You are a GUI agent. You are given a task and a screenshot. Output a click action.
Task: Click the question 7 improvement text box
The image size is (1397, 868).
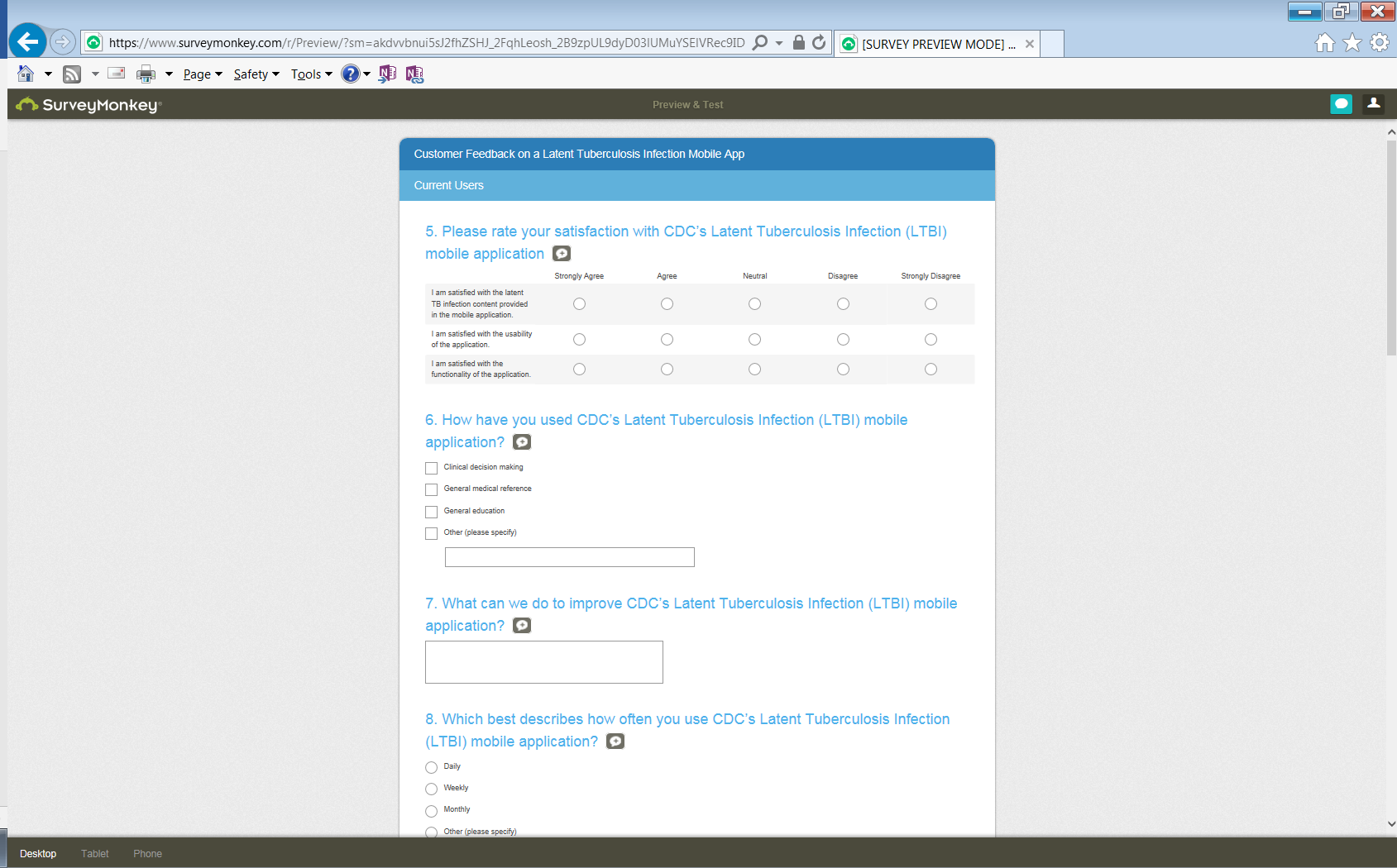pyautogui.click(x=544, y=662)
